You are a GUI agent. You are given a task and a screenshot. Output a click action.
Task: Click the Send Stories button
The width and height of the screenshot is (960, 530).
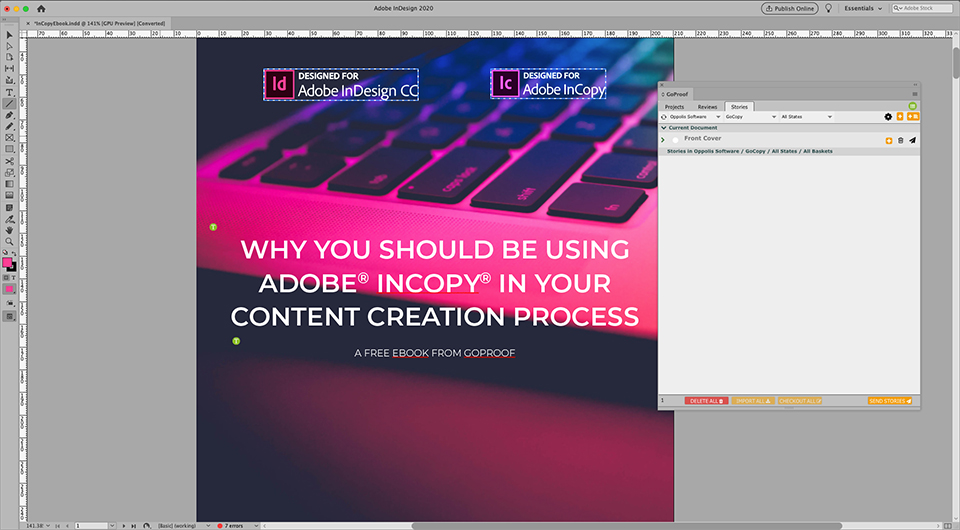pos(890,401)
